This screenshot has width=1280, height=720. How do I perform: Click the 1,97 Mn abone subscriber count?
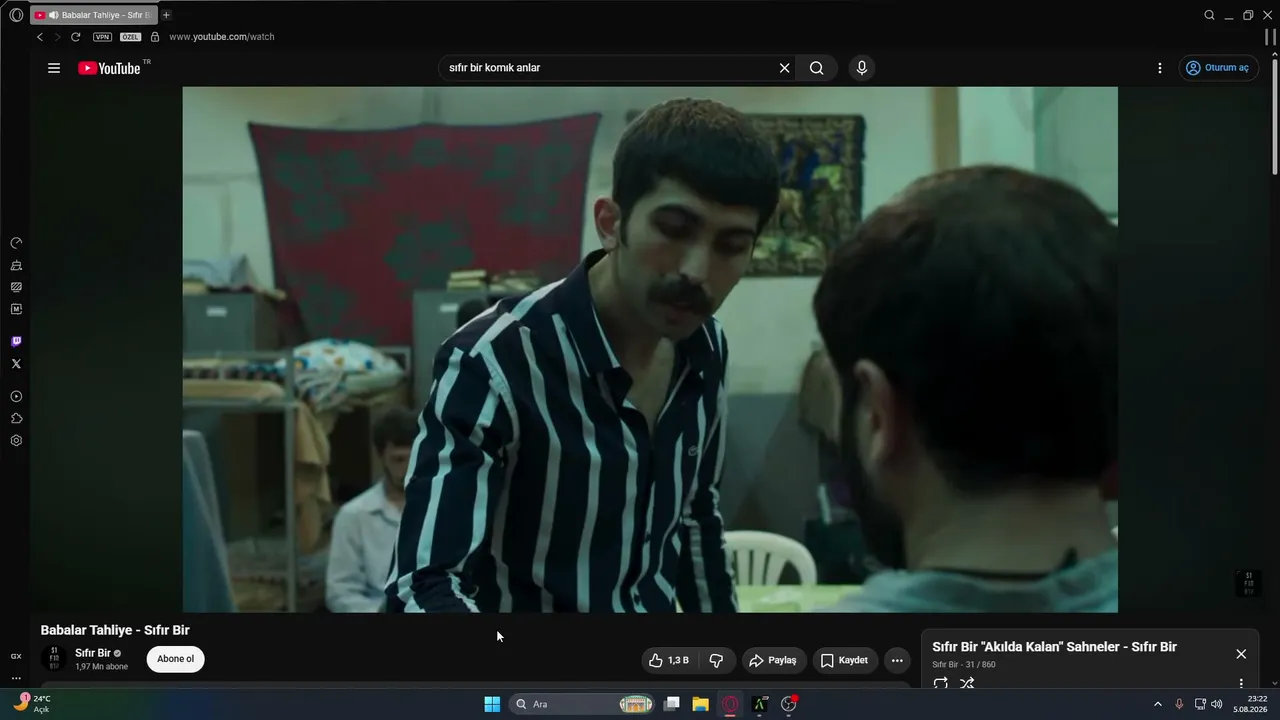coord(102,667)
